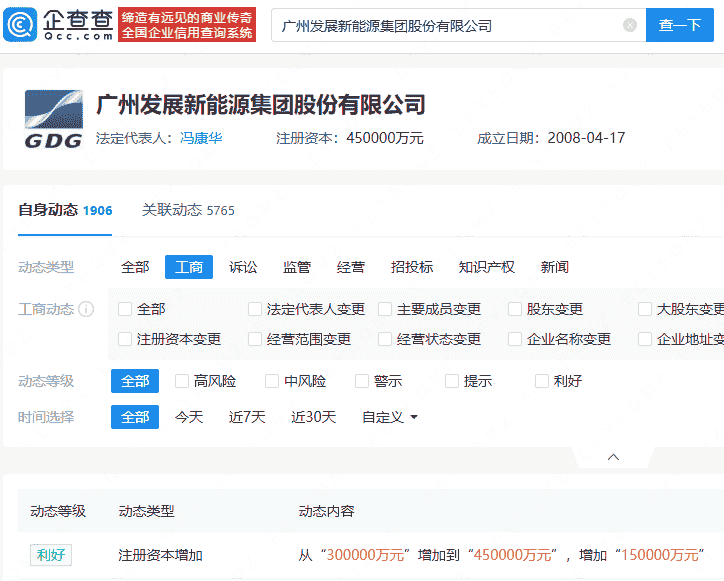The width and height of the screenshot is (724, 581).
Task: Collapse the filter panel with the chevron
Action: pos(613,457)
